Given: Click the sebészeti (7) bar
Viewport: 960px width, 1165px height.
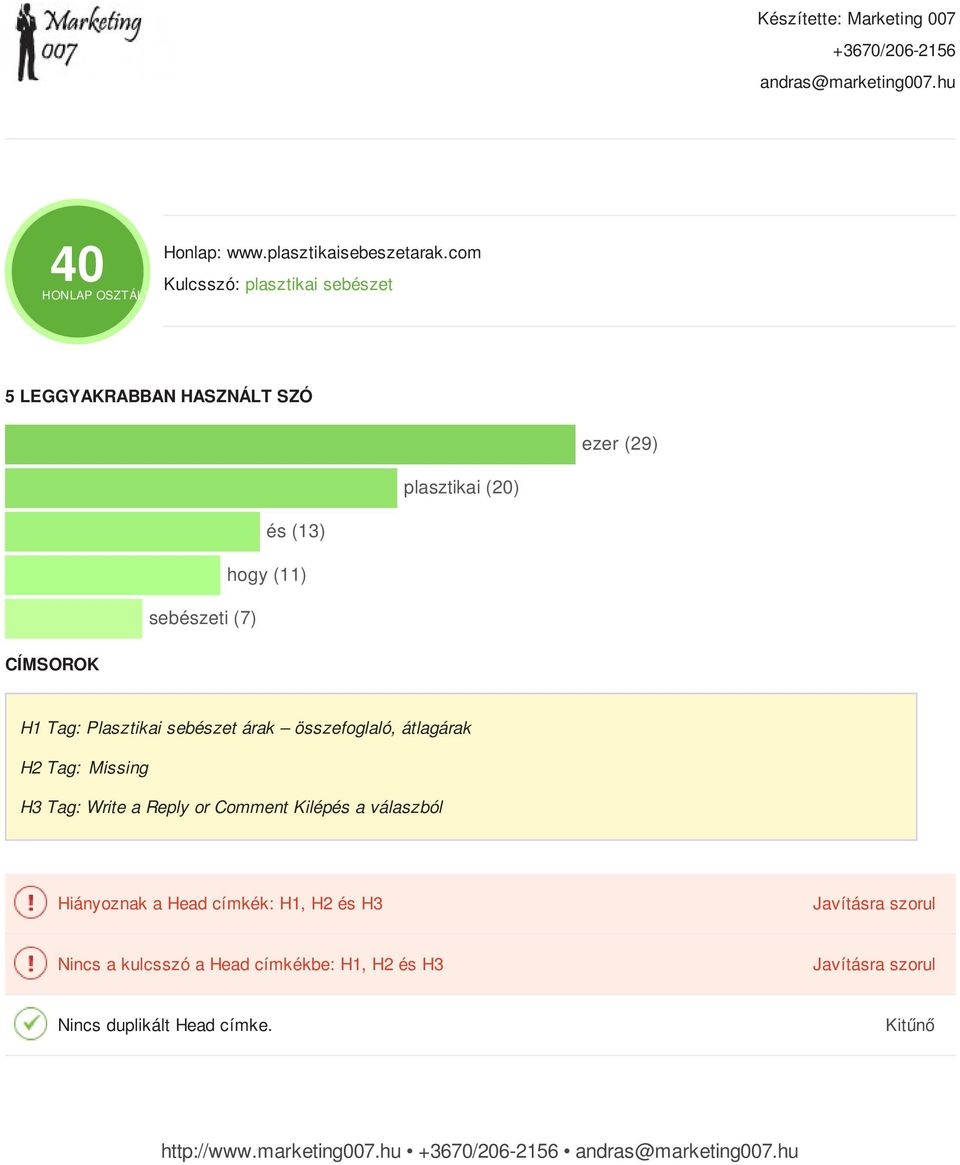Looking at the screenshot, I should [x=74, y=619].
